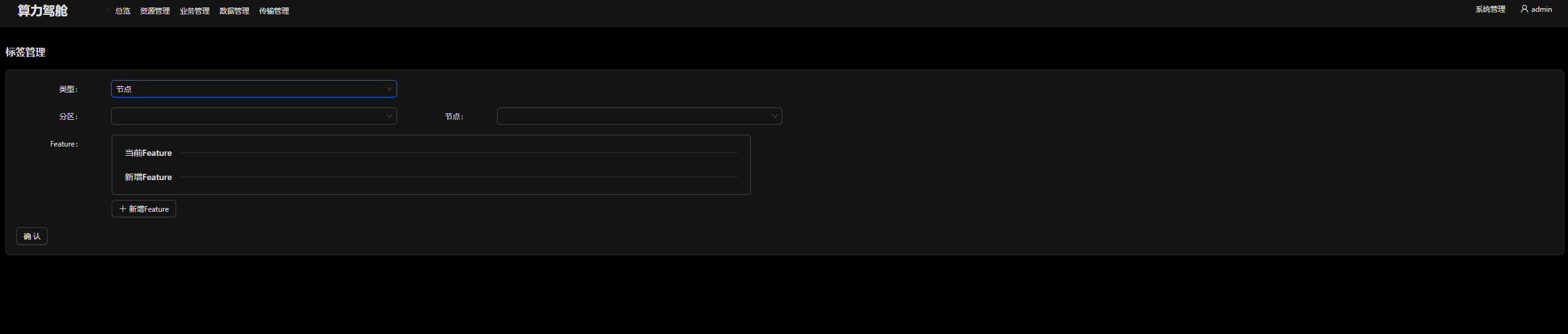Click the admin user avatar icon
Image resolution: width=1568 pixels, height=334 pixels.
[x=1524, y=9]
